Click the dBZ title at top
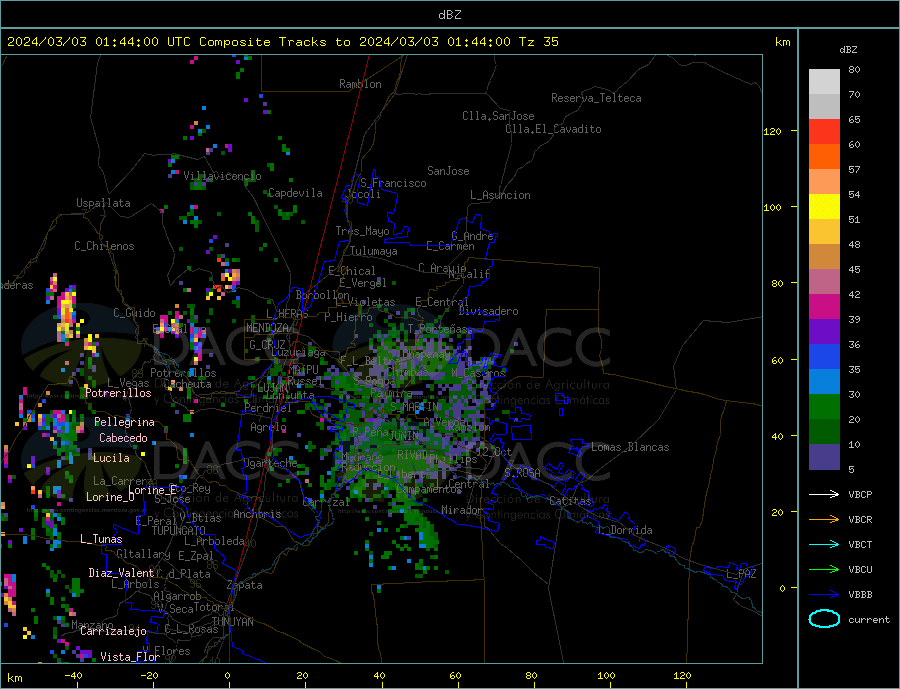 click(x=449, y=15)
